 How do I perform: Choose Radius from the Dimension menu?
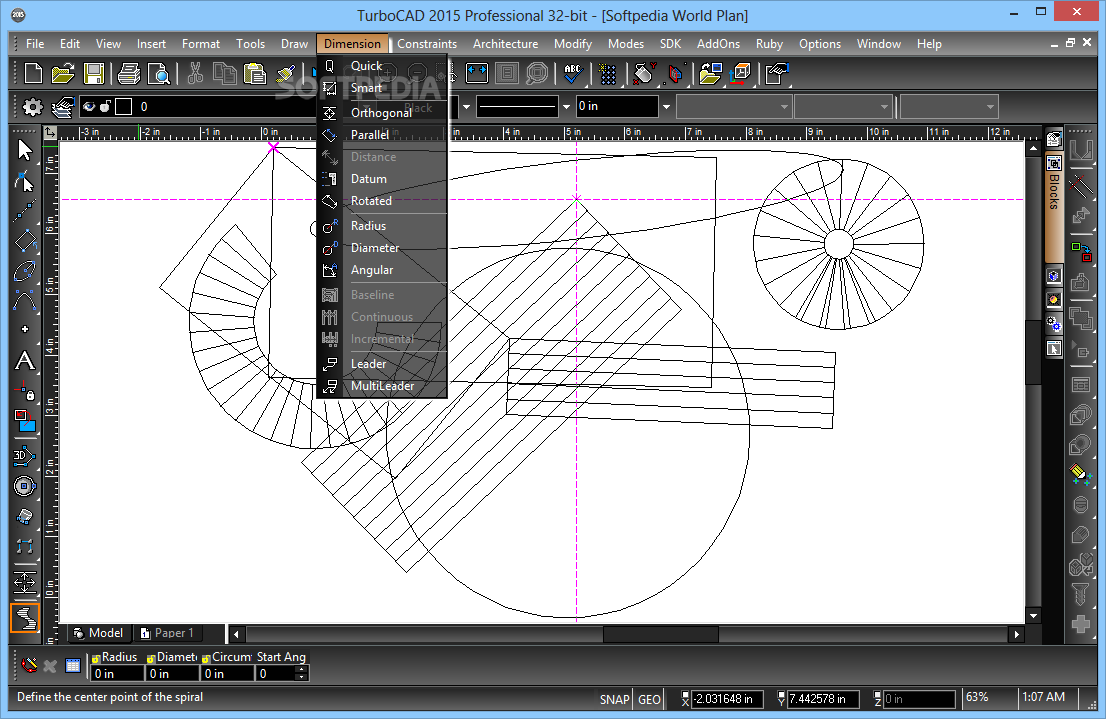click(370, 225)
